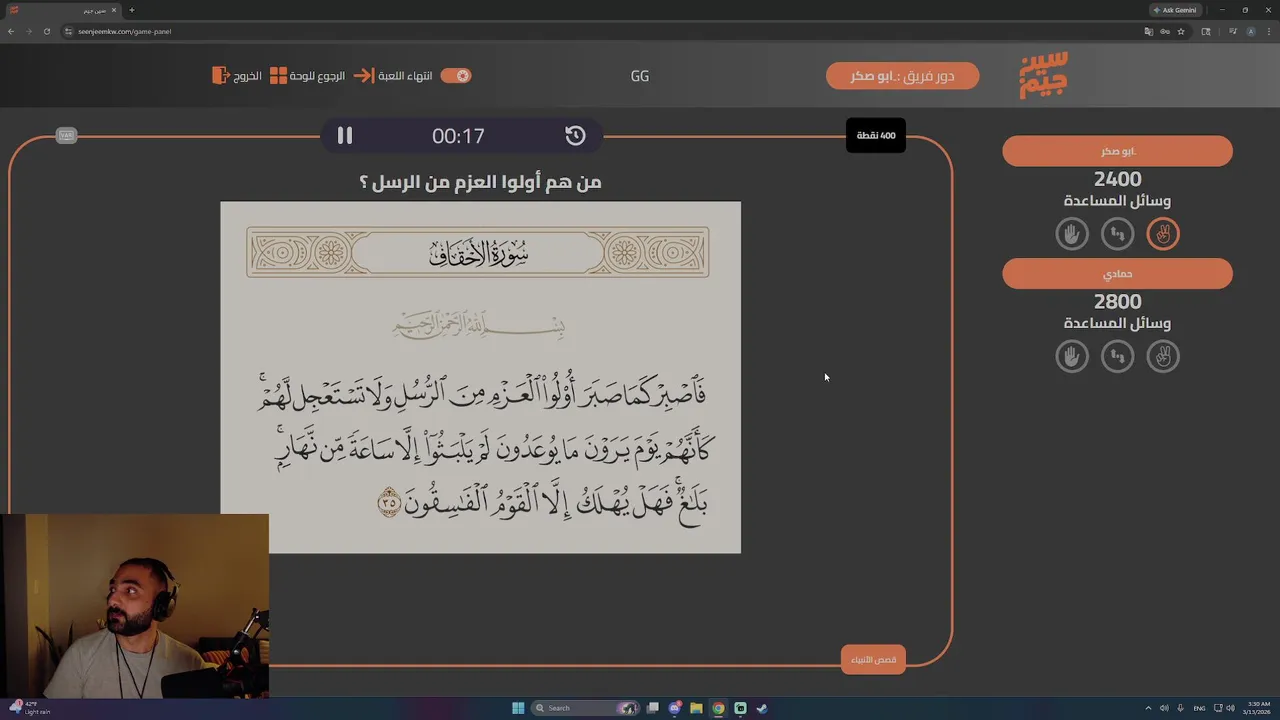Open the Ask Gemini button
The height and width of the screenshot is (720, 1280).
1175,10
